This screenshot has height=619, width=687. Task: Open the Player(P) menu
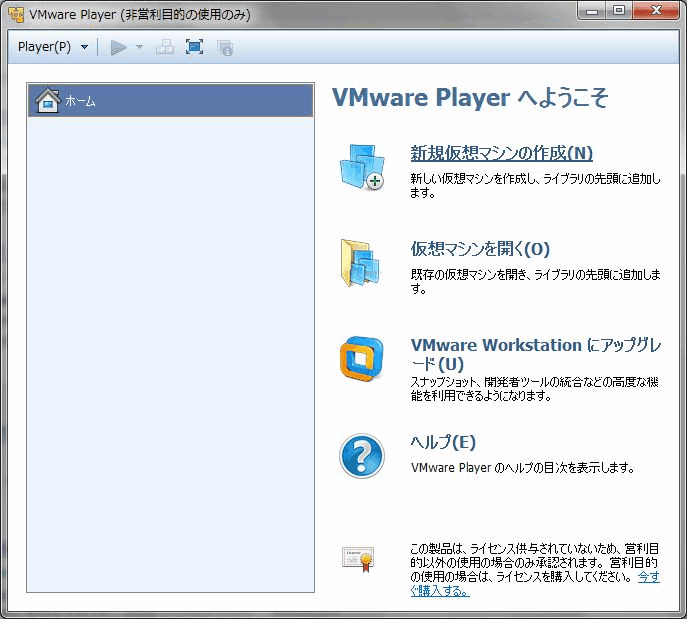pyautogui.click(x=44, y=46)
